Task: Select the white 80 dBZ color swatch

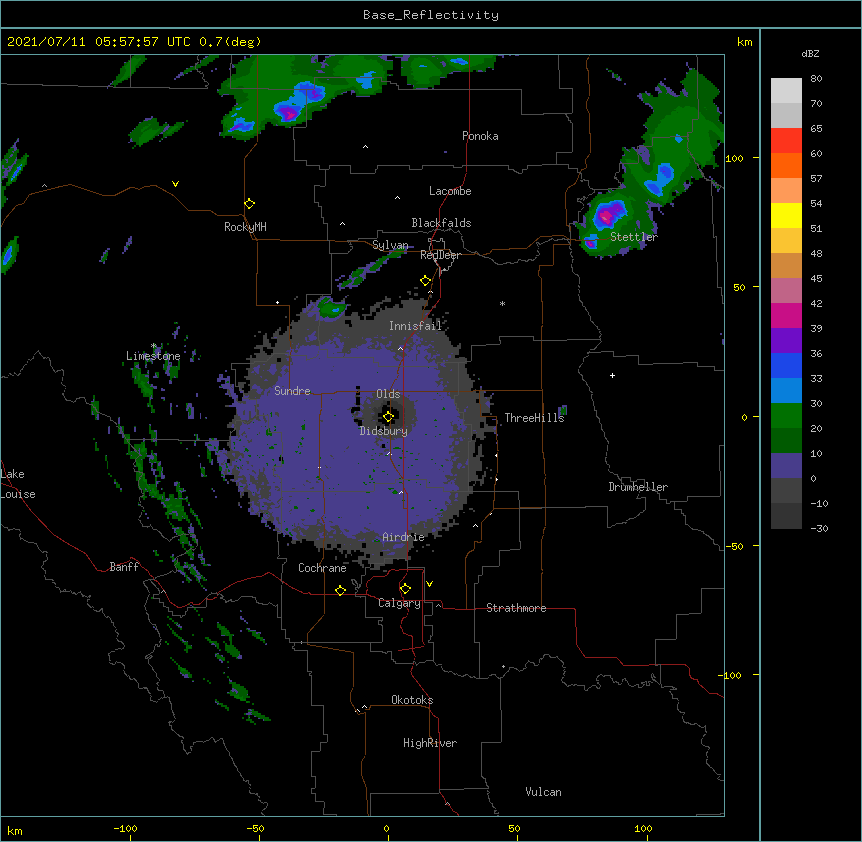Action: pos(786,91)
